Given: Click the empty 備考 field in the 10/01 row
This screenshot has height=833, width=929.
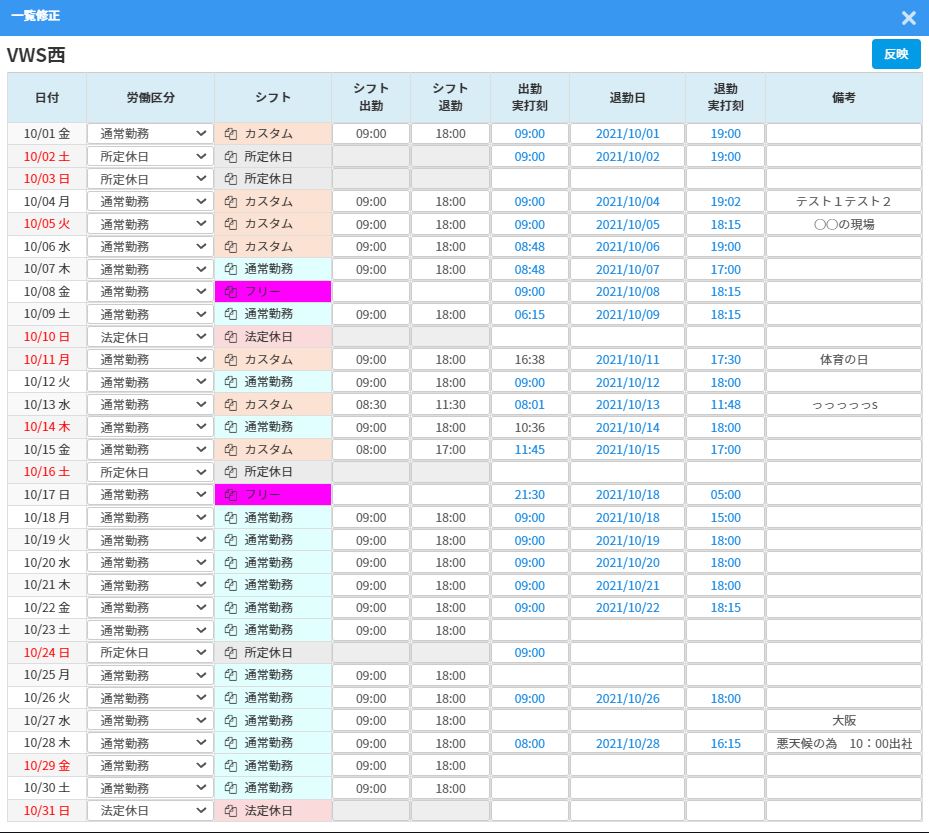Looking at the screenshot, I should [844, 134].
